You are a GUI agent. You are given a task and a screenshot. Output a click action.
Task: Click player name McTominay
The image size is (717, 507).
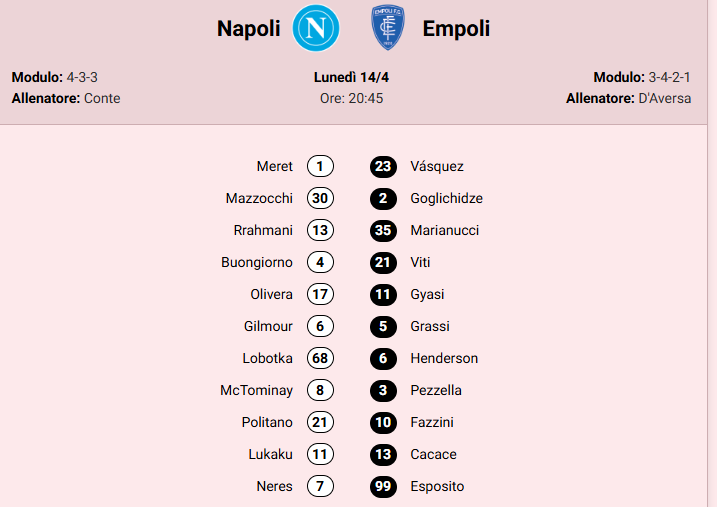tap(257, 390)
